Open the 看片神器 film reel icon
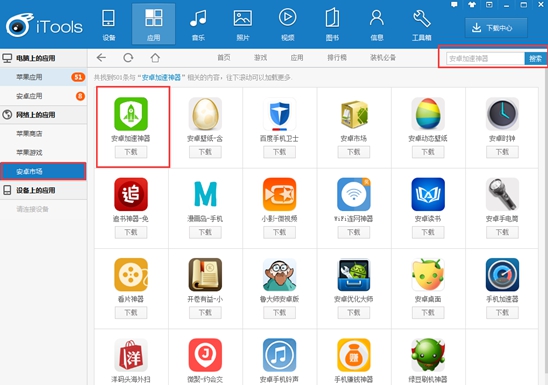548x385 pixels. tap(131, 275)
